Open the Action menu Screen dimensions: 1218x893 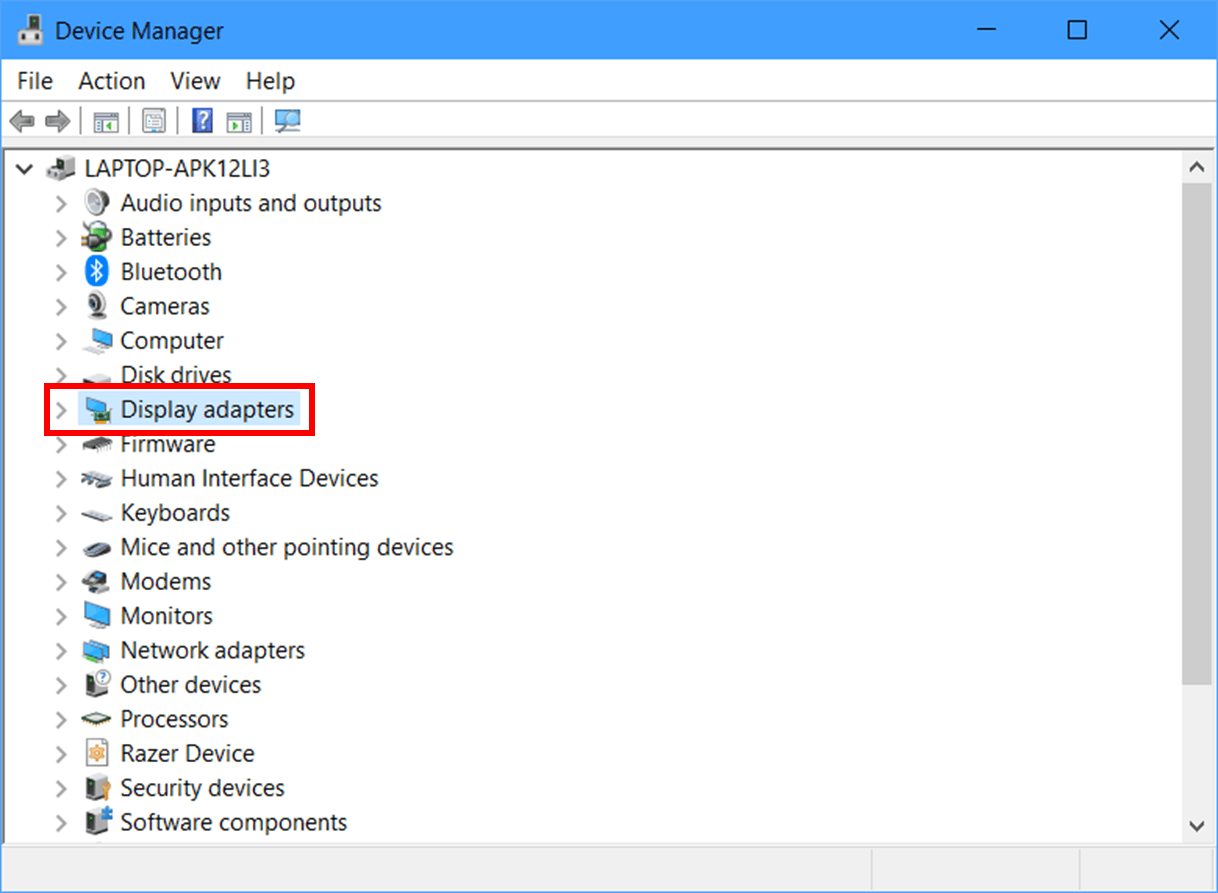coord(110,81)
